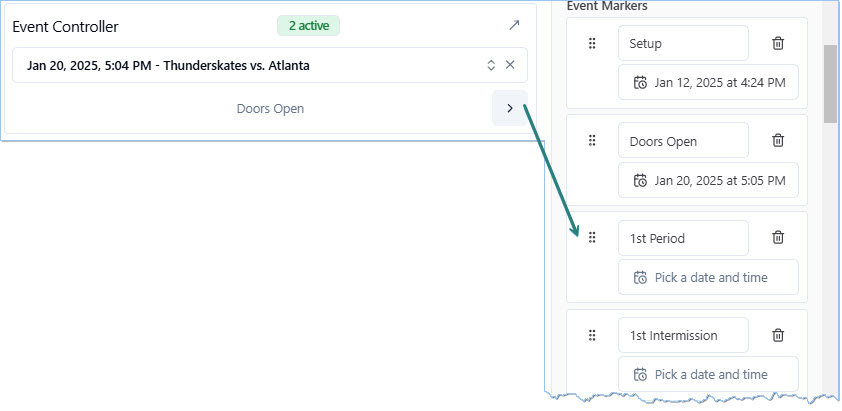Click drag handle beside 1st Intermission marker
Viewport: 842px width, 411px height.
592,336
